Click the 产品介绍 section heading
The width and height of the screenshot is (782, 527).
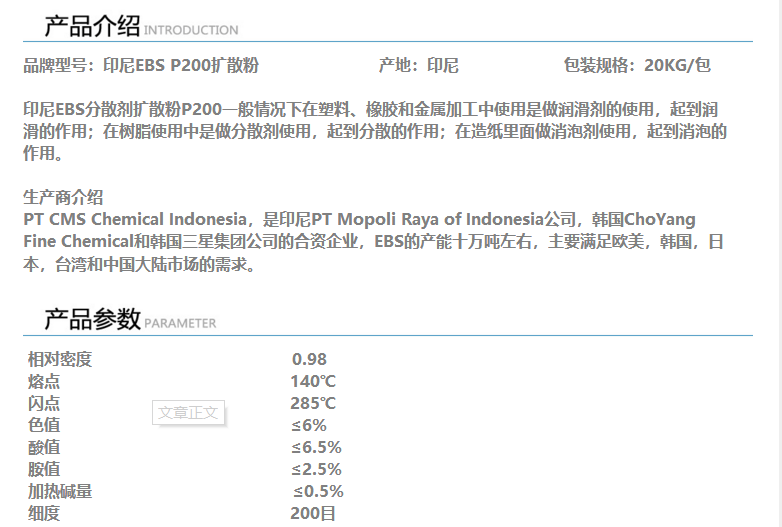91,26
